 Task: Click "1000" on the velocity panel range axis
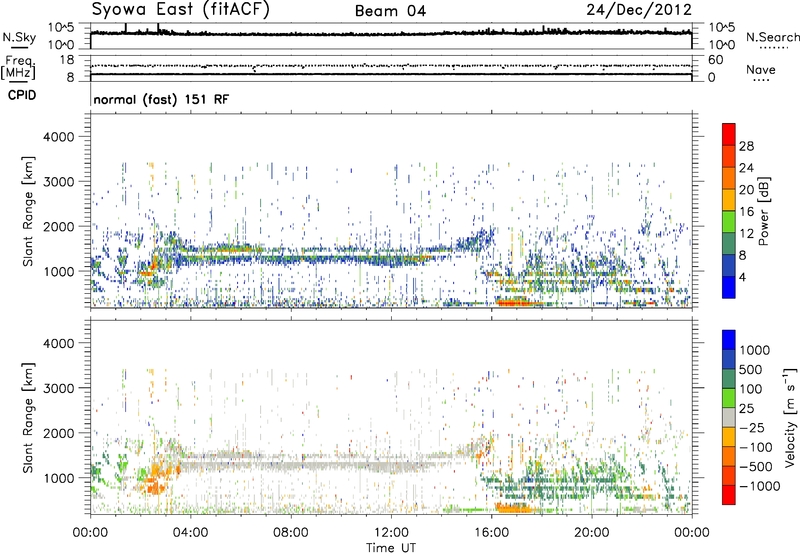[x=59, y=478]
